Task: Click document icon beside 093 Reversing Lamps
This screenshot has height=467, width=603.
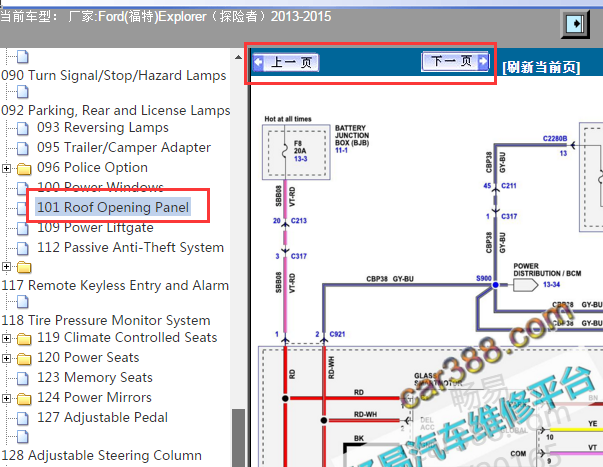Action: coord(23,128)
